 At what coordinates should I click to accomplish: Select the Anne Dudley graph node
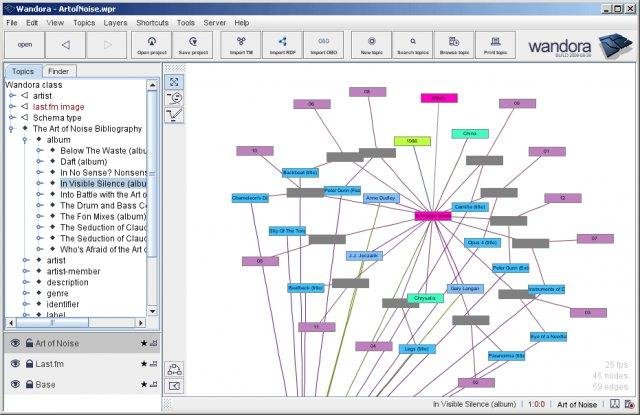click(x=381, y=198)
